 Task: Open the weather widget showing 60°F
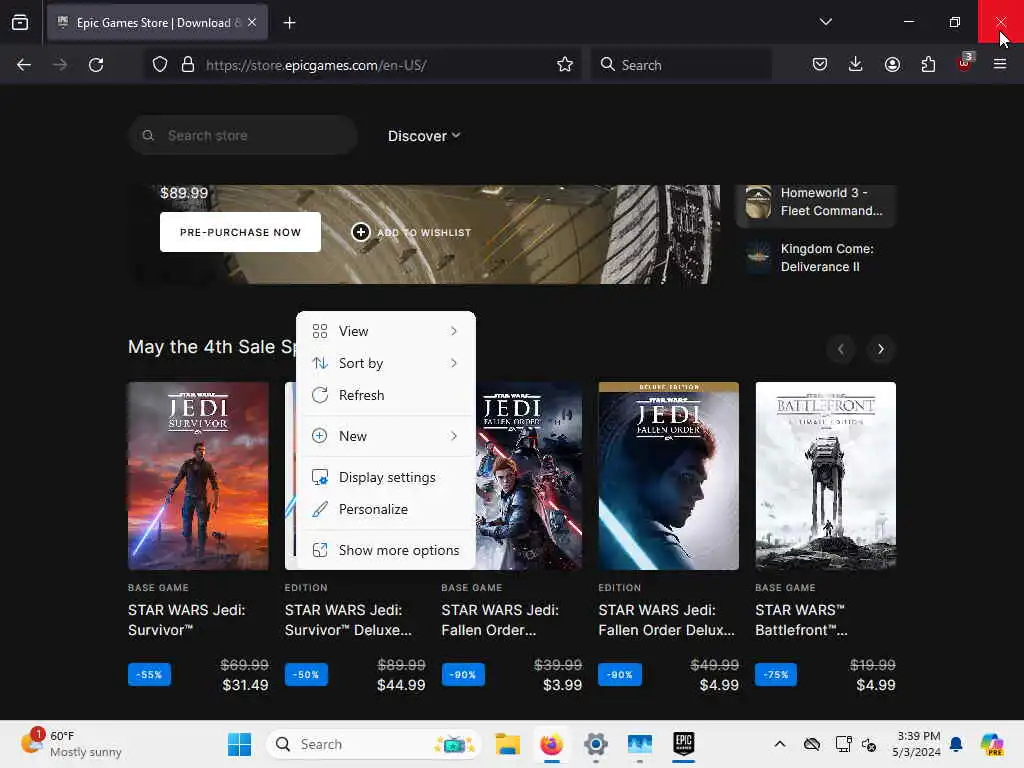(71, 744)
